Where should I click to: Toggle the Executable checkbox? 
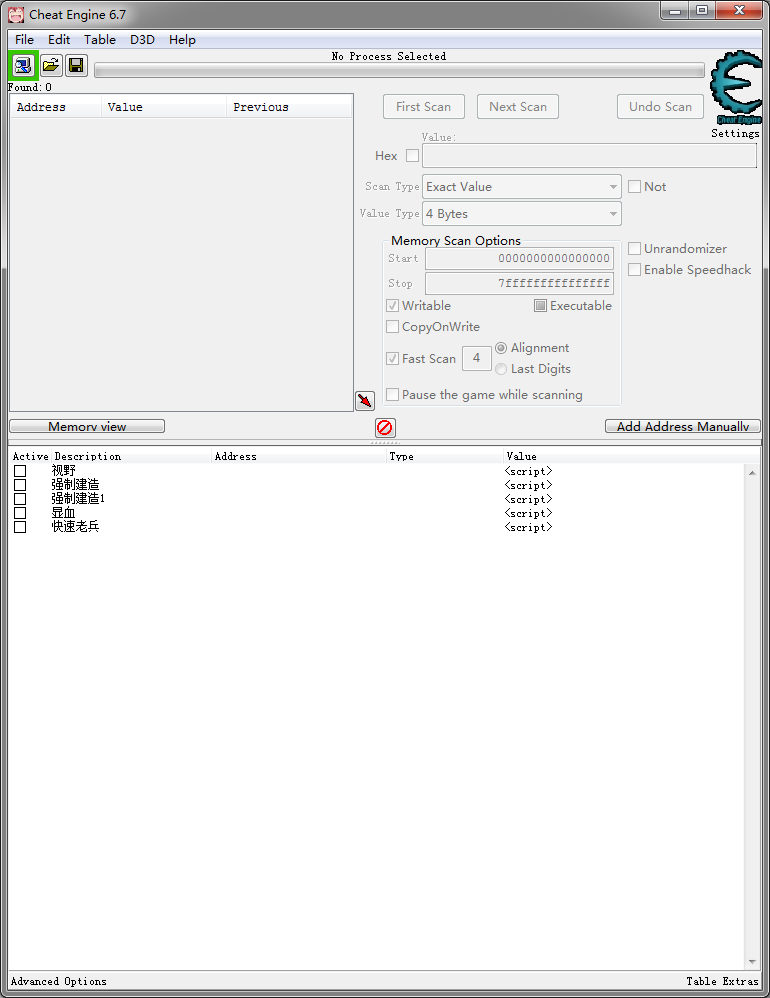pyautogui.click(x=540, y=306)
